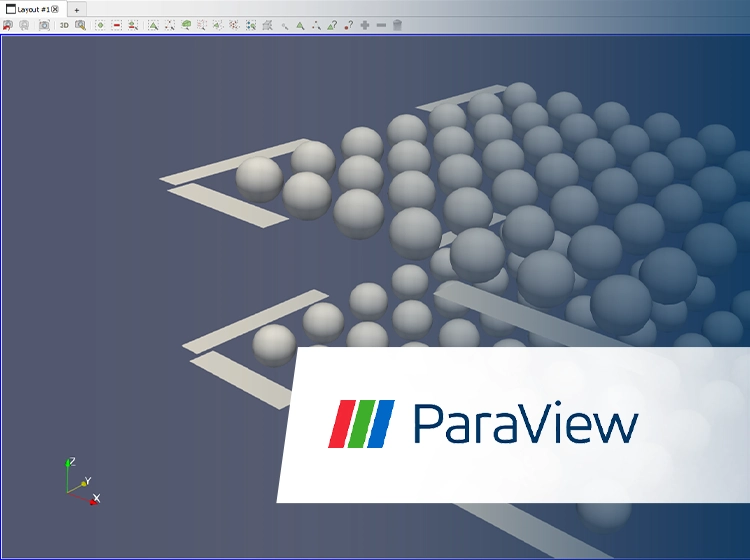Toggle the 3D interaction mode button
This screenshot has height=560, width=750.
pos(64,25)
